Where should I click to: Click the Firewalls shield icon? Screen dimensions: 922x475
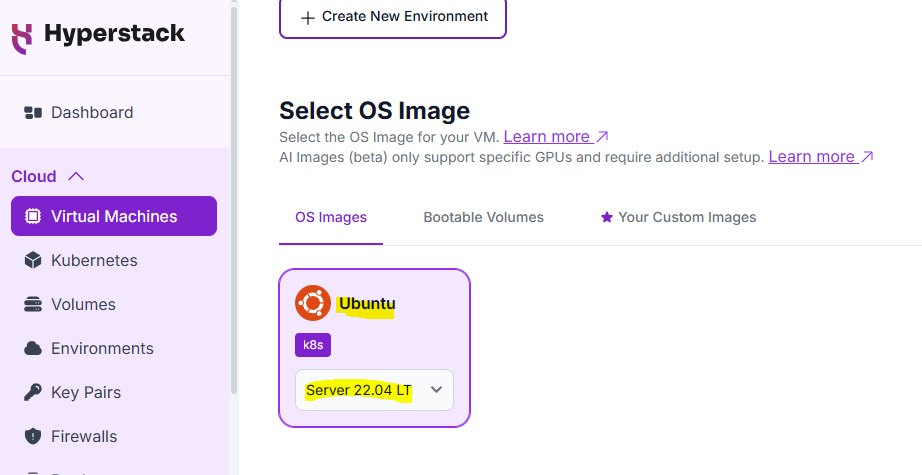pyautogui.click(x=32, y=437)
